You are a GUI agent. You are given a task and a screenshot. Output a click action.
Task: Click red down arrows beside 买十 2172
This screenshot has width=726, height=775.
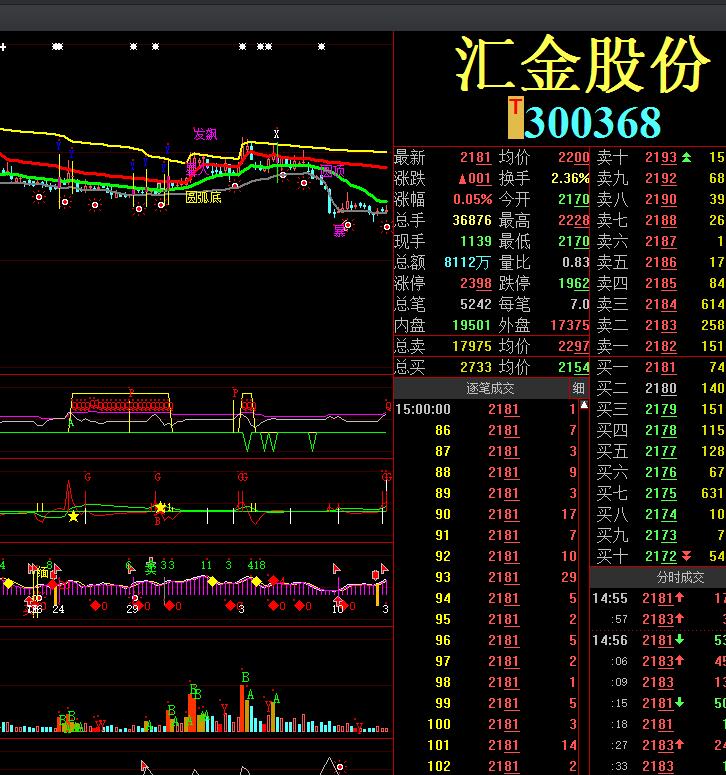click(x=686, y=557)
